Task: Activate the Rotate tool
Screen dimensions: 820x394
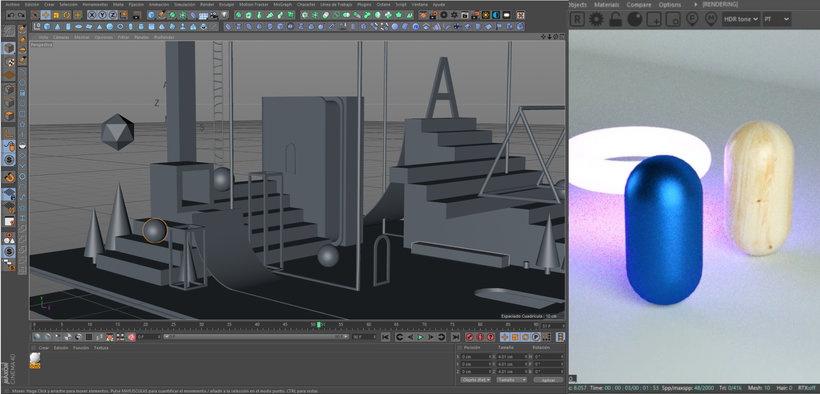Action: coord(66,15)
